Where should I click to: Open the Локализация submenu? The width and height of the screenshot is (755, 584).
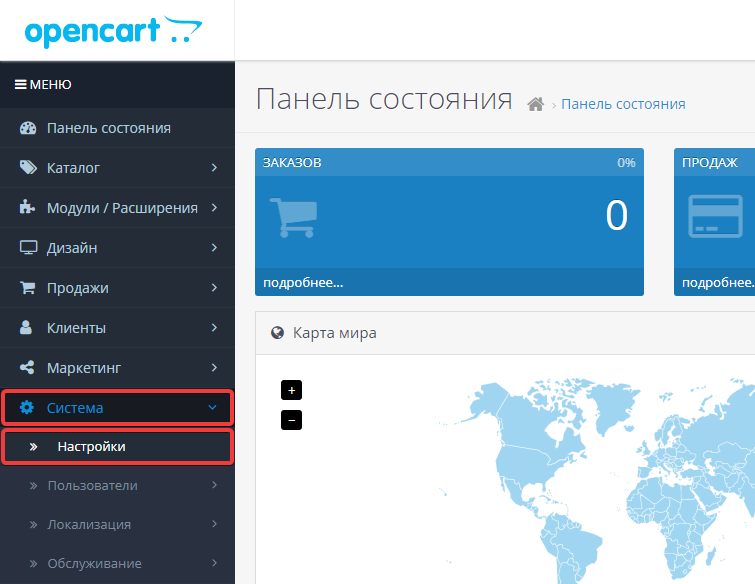tap(89, 525)
